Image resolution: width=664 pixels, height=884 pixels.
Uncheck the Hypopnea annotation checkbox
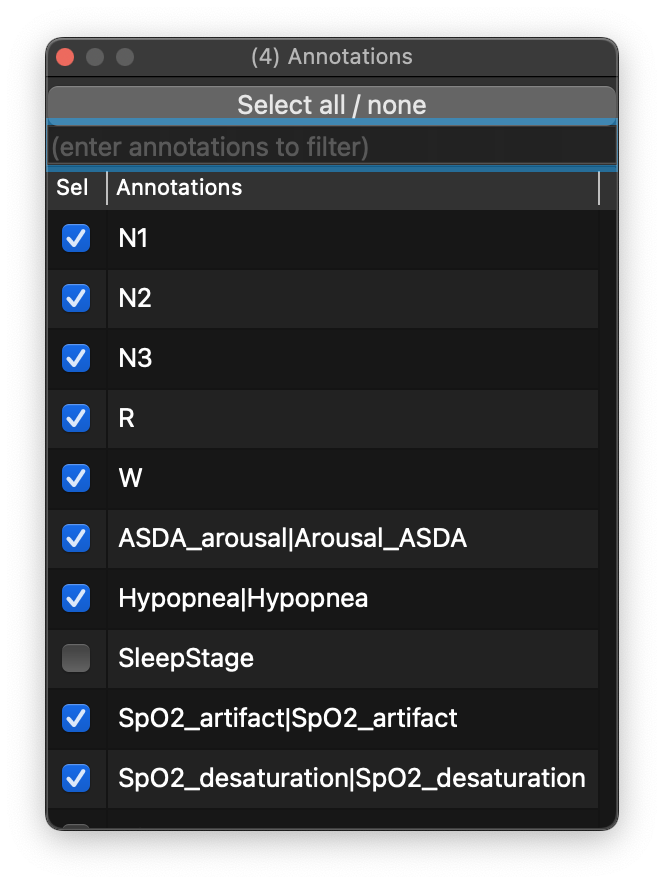point(76,598)
